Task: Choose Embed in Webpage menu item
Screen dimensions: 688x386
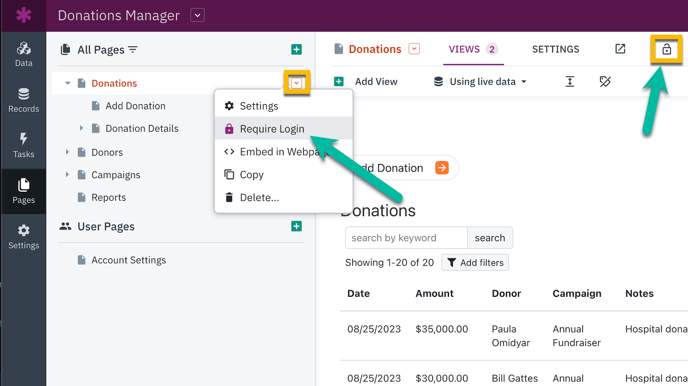Action: [x=283, y=152]
